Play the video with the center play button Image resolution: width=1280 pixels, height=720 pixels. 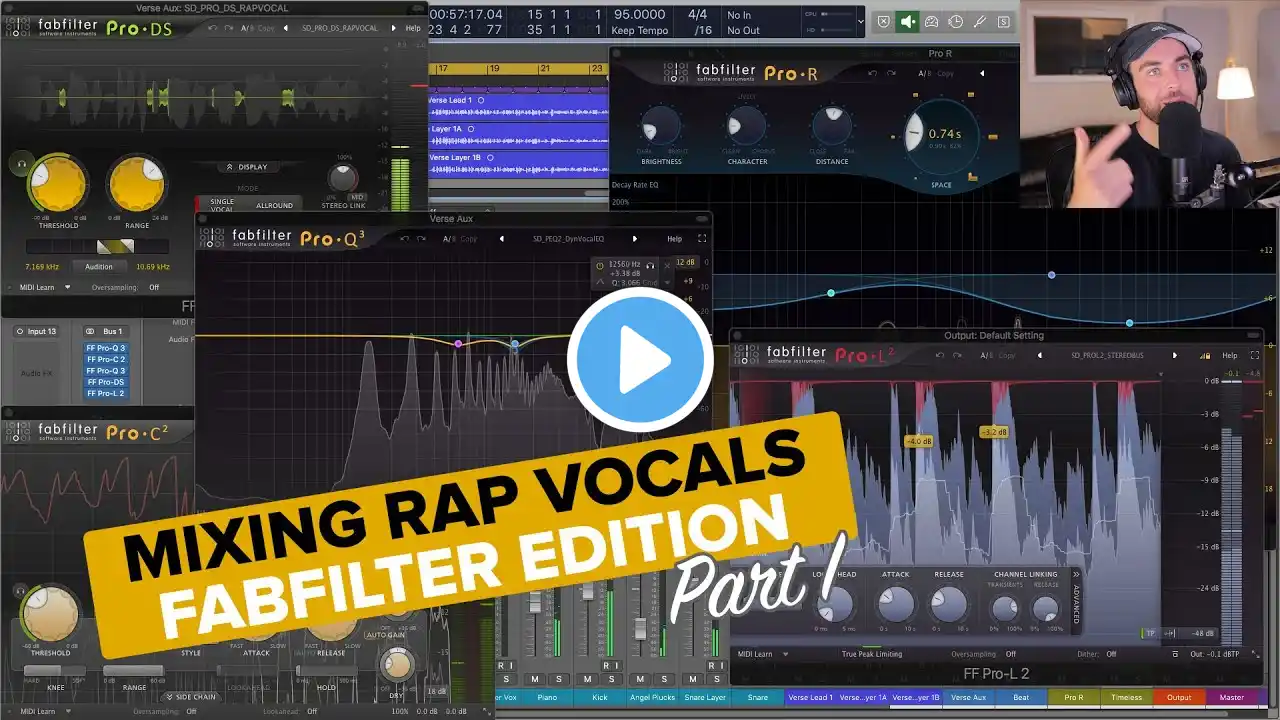click(x=640, y=360)
